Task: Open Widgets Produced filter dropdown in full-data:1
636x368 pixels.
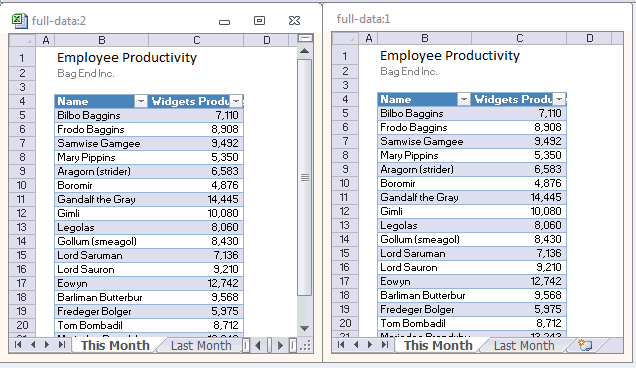Action: click(559, 99)
